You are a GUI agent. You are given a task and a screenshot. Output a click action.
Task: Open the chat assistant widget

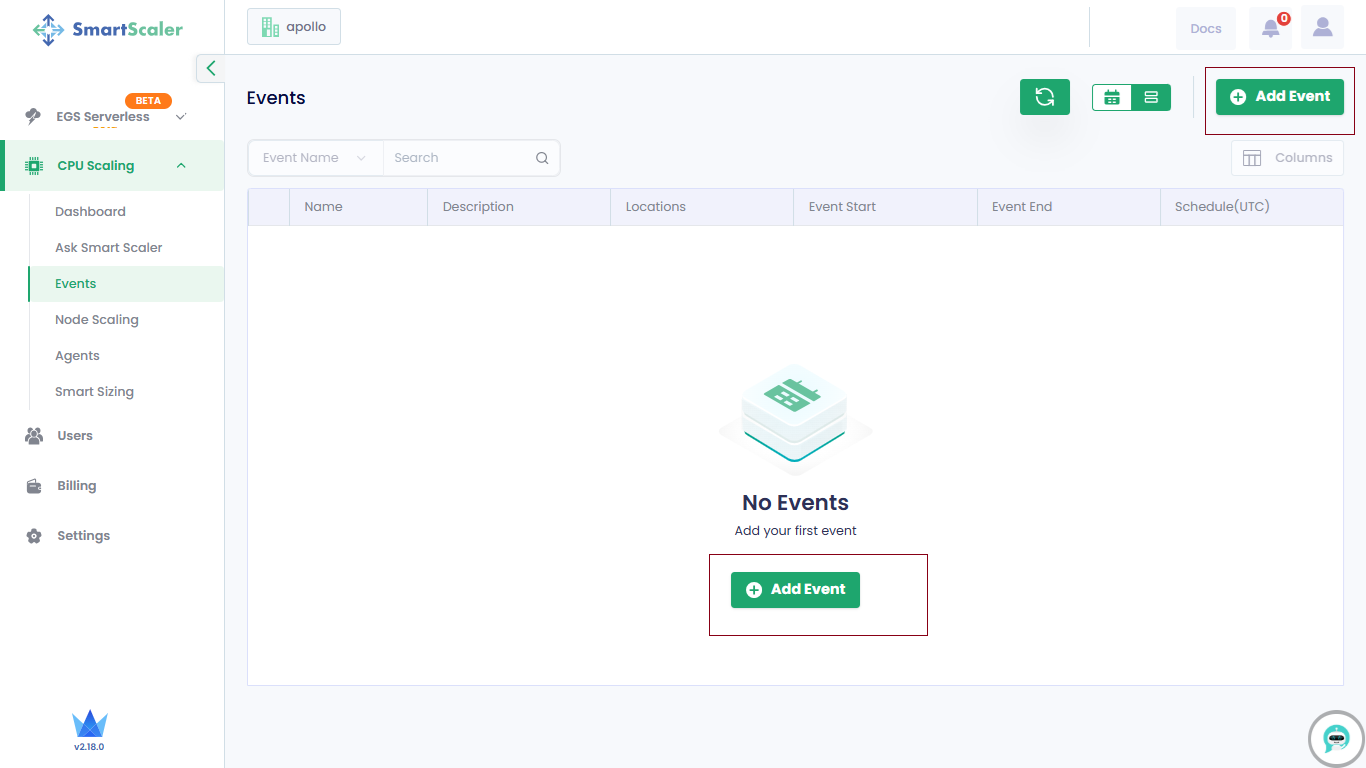point(1336,738)
